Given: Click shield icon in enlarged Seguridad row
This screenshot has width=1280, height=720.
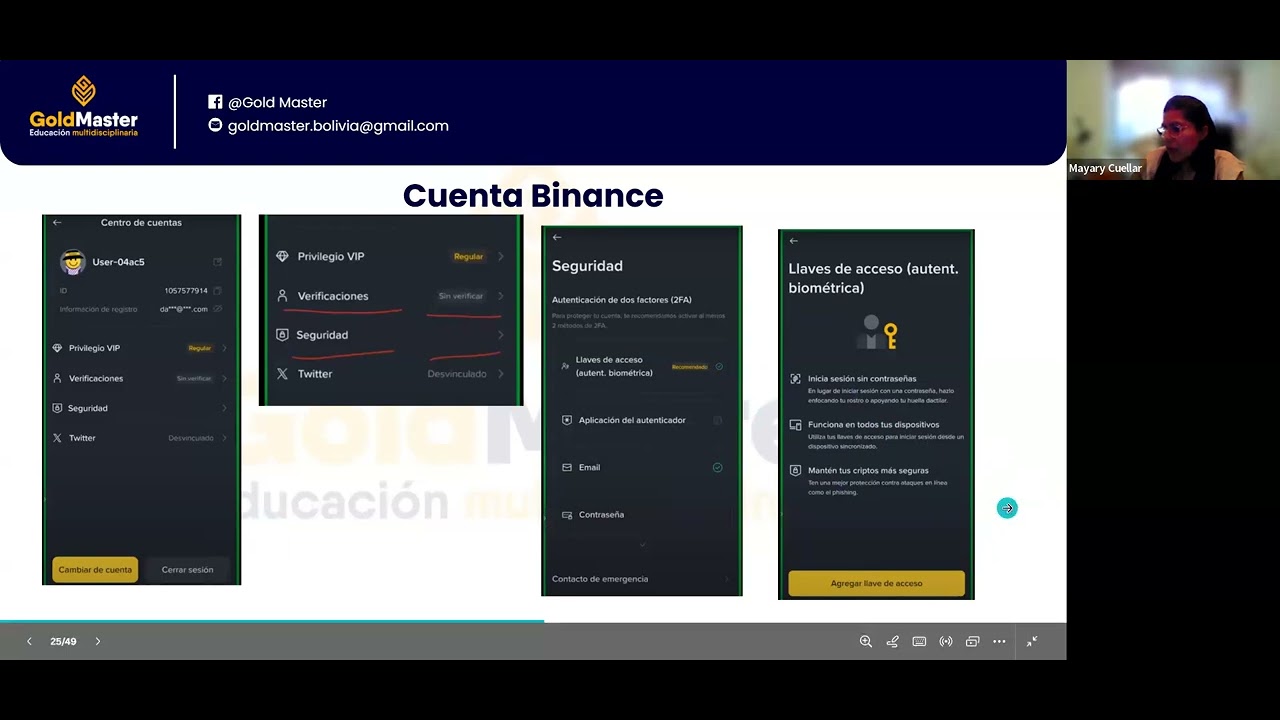Looking at the screenshot, I should coord(282,335).
